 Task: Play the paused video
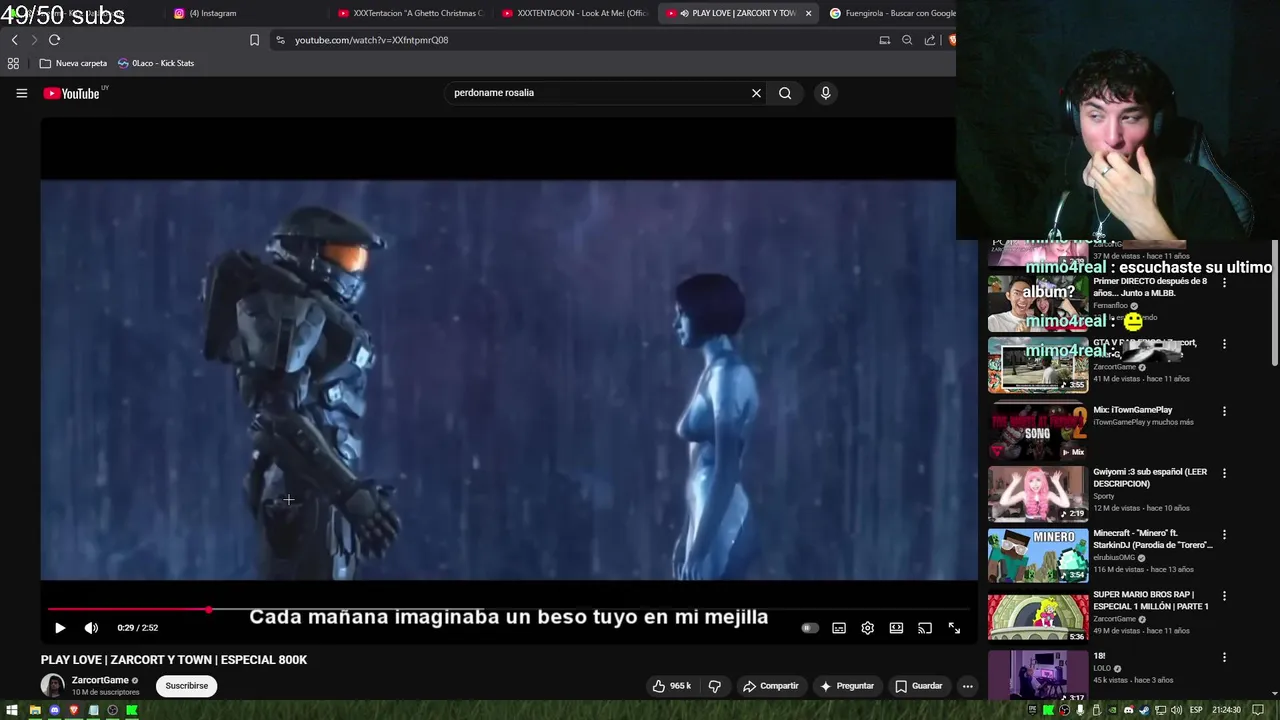pos(59,628)
